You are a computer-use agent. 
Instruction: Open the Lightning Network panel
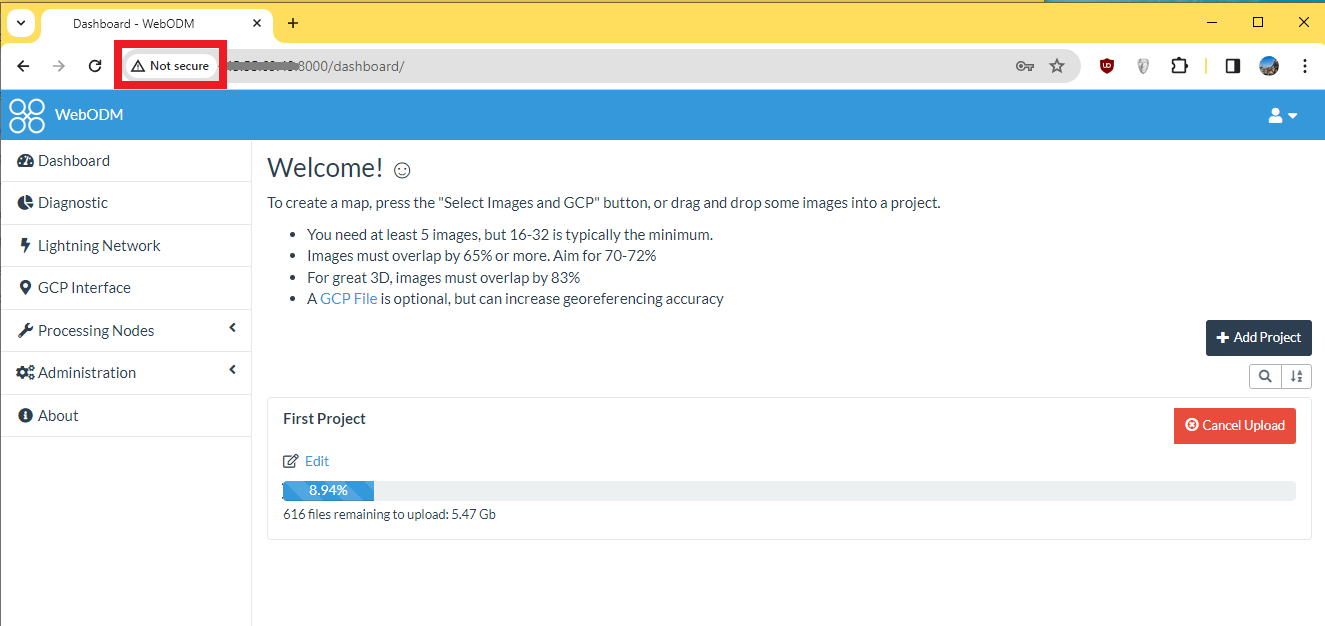[x=99, y=245]
